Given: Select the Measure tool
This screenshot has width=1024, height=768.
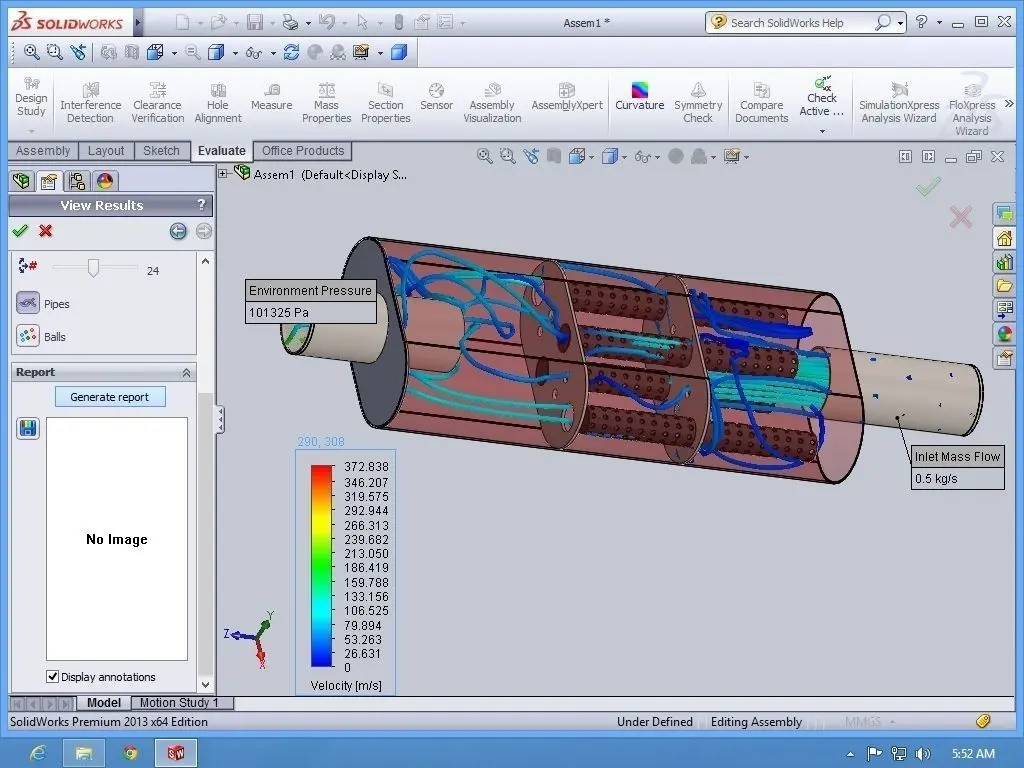Looking at the screenshot, I should pos(271,97).
